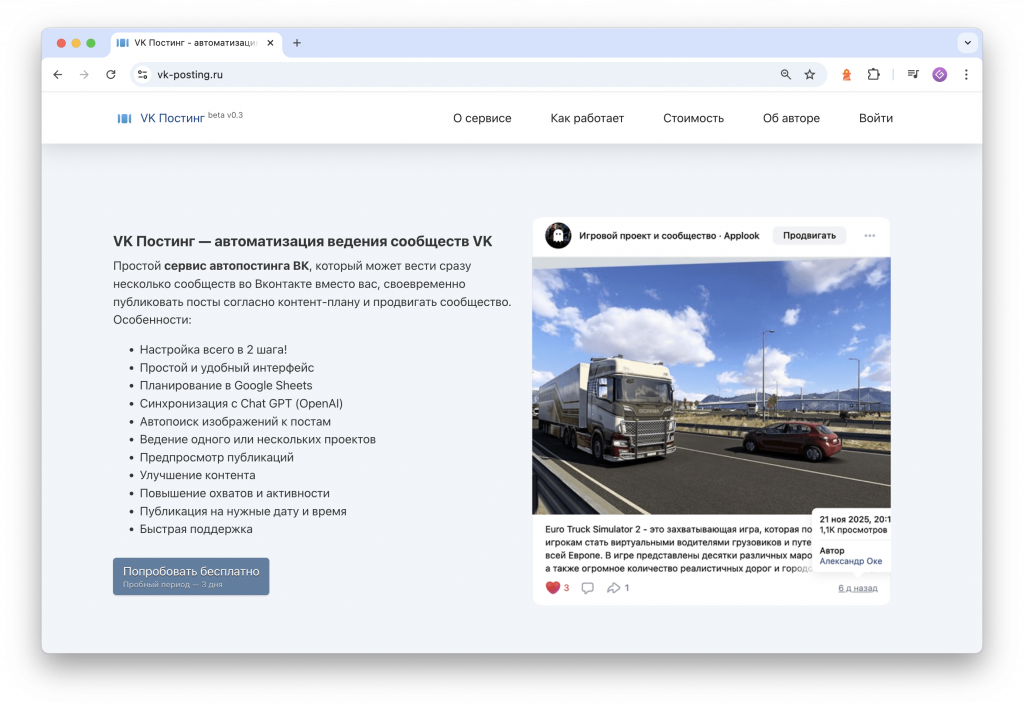Screen dimensions: 1024x708
Task: Click the Applook community avatar
Action: [x=558, y=236]
